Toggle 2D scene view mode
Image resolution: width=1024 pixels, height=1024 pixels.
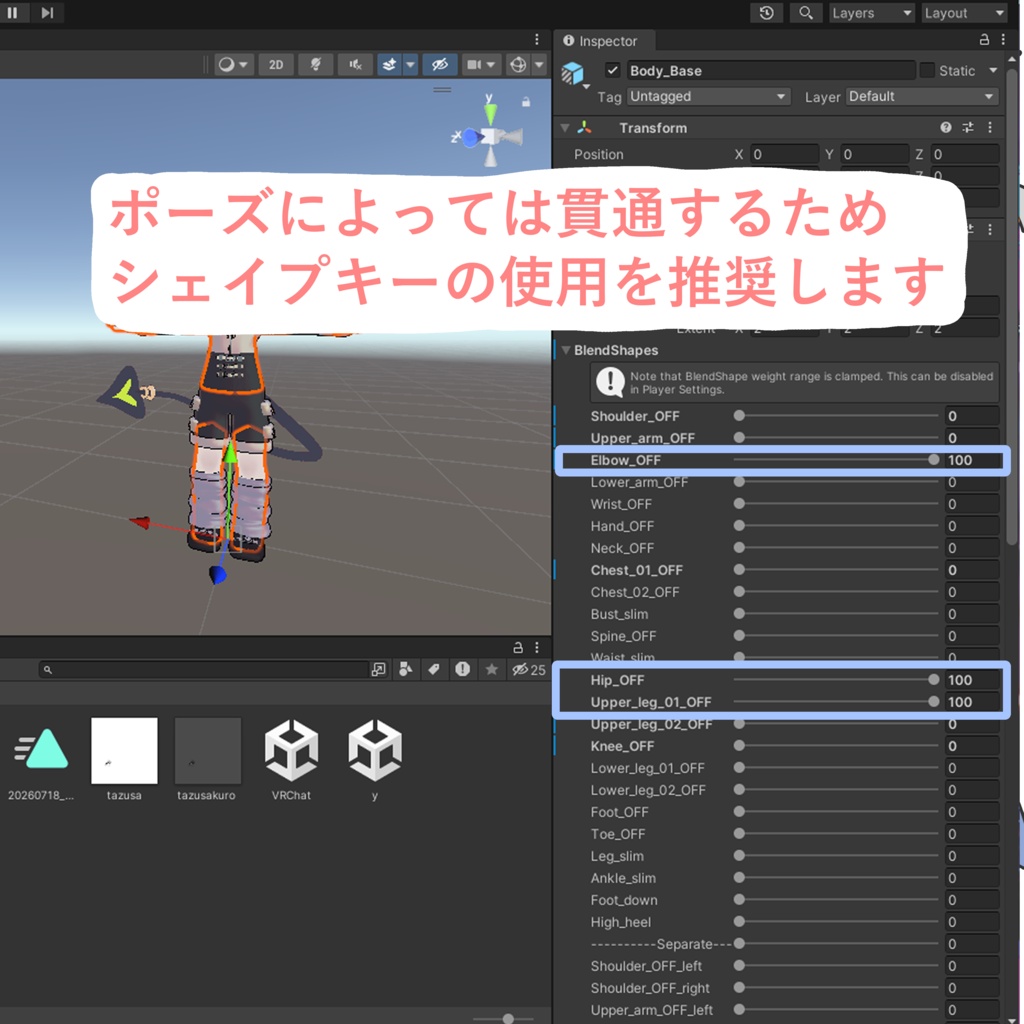(276, 65)
